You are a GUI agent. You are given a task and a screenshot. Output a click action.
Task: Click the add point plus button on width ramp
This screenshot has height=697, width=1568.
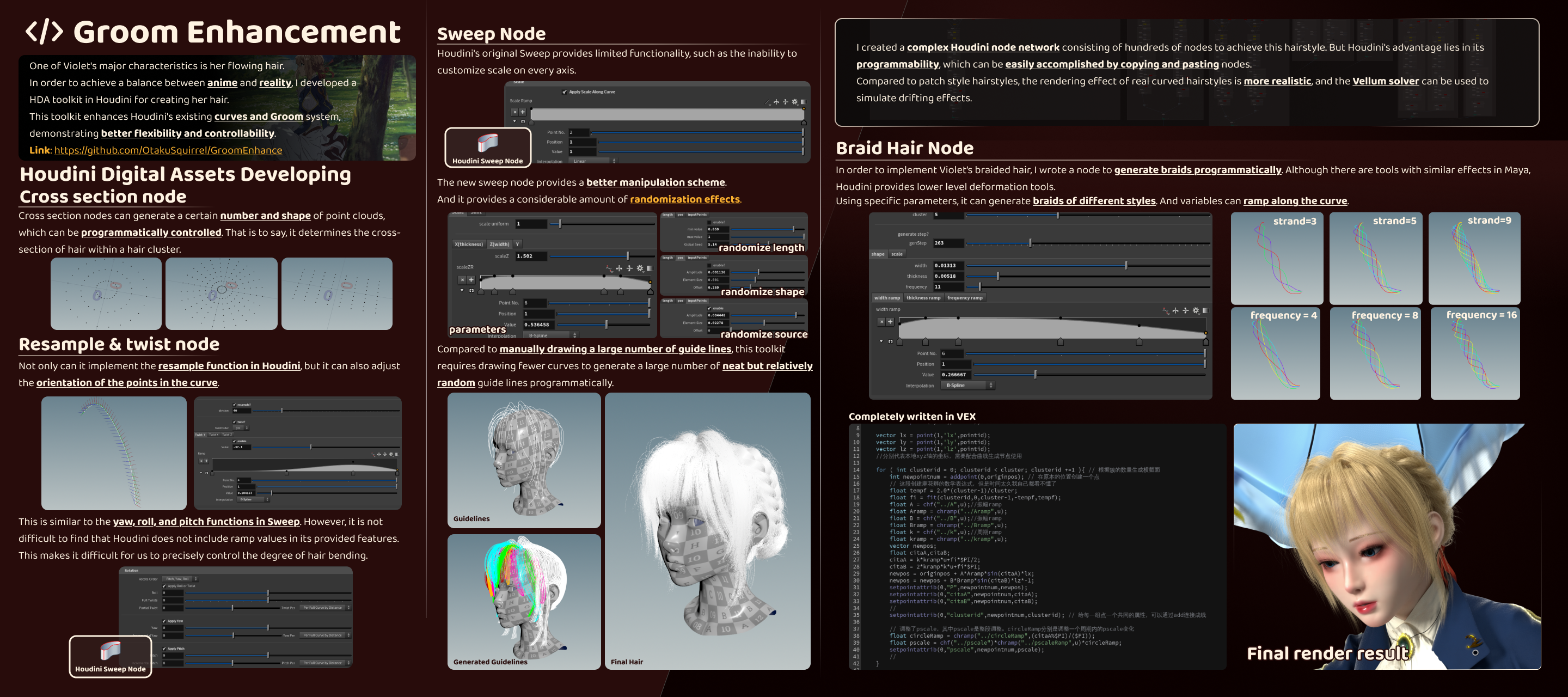point(890,322)
